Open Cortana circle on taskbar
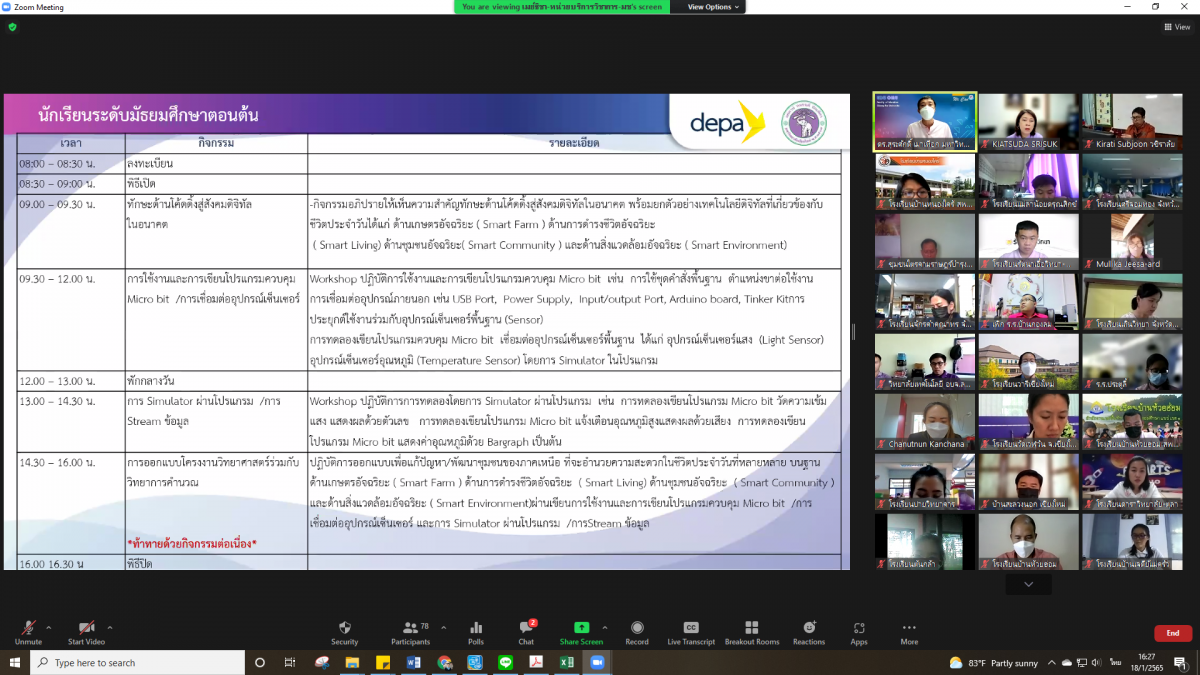The image size is (1200, 675). click(260, 662)
